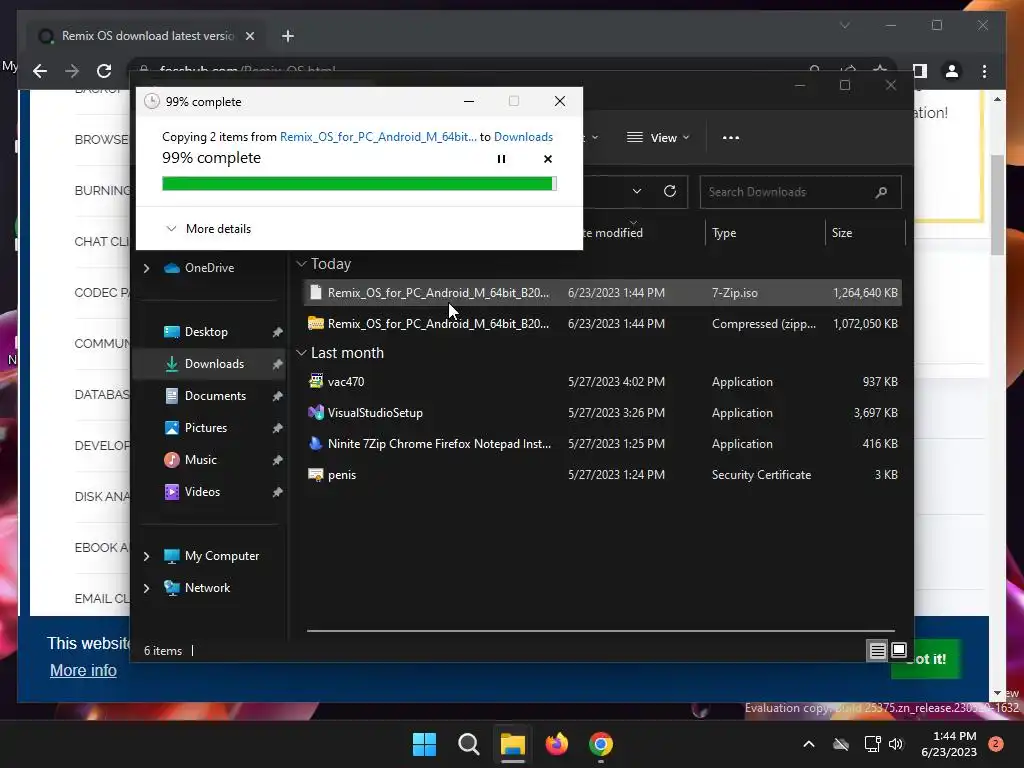
Task: Unpin Desktop using its pin icon
Action: click(x=278, y=332)
